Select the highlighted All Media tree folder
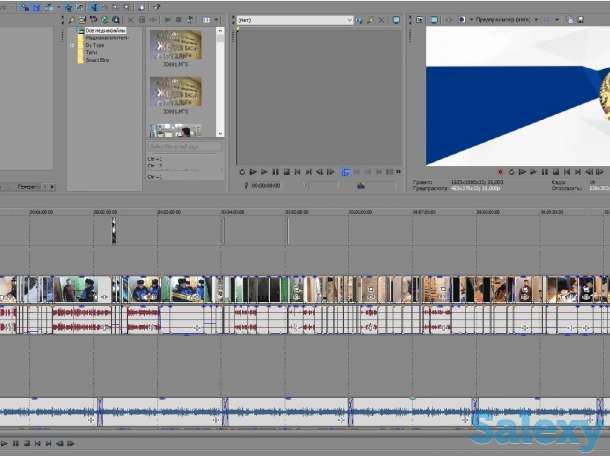The height and width of the screenshot is (456, 610). pyautogui.click(x=105, y=30)
